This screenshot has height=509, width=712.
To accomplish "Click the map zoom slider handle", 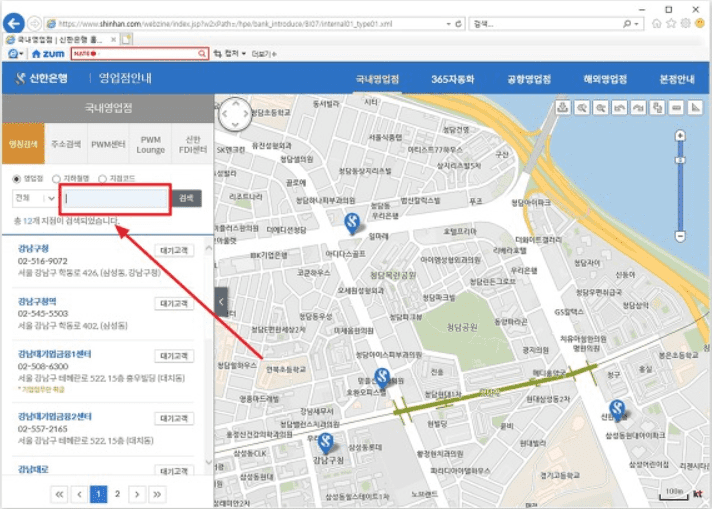I will point(680,160).
